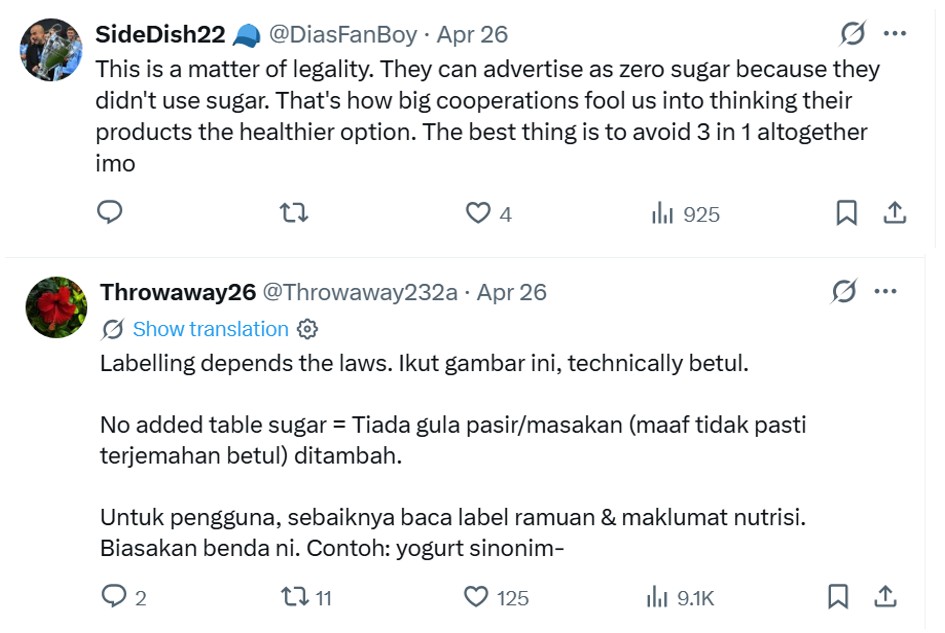
Task: Reply to SideDish22's tweet
Action: [109, 213]
